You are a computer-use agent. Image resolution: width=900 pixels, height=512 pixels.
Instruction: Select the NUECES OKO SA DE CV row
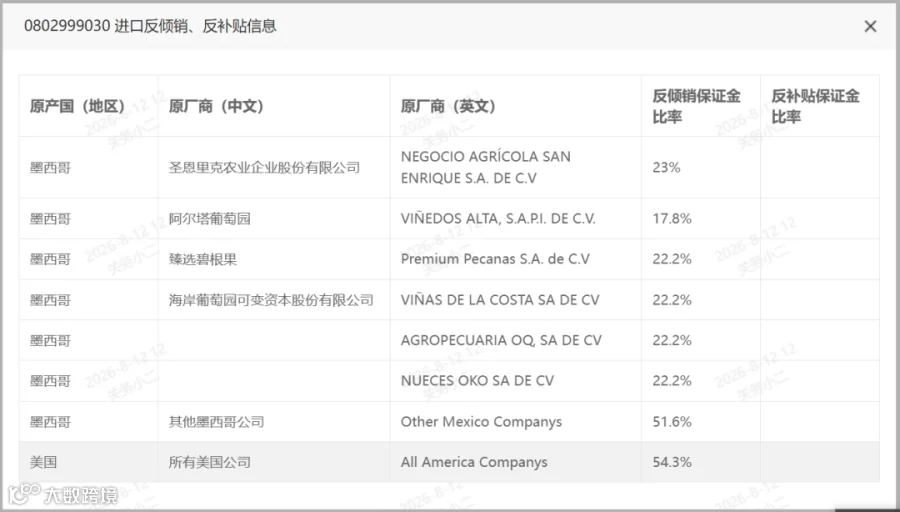449,381
